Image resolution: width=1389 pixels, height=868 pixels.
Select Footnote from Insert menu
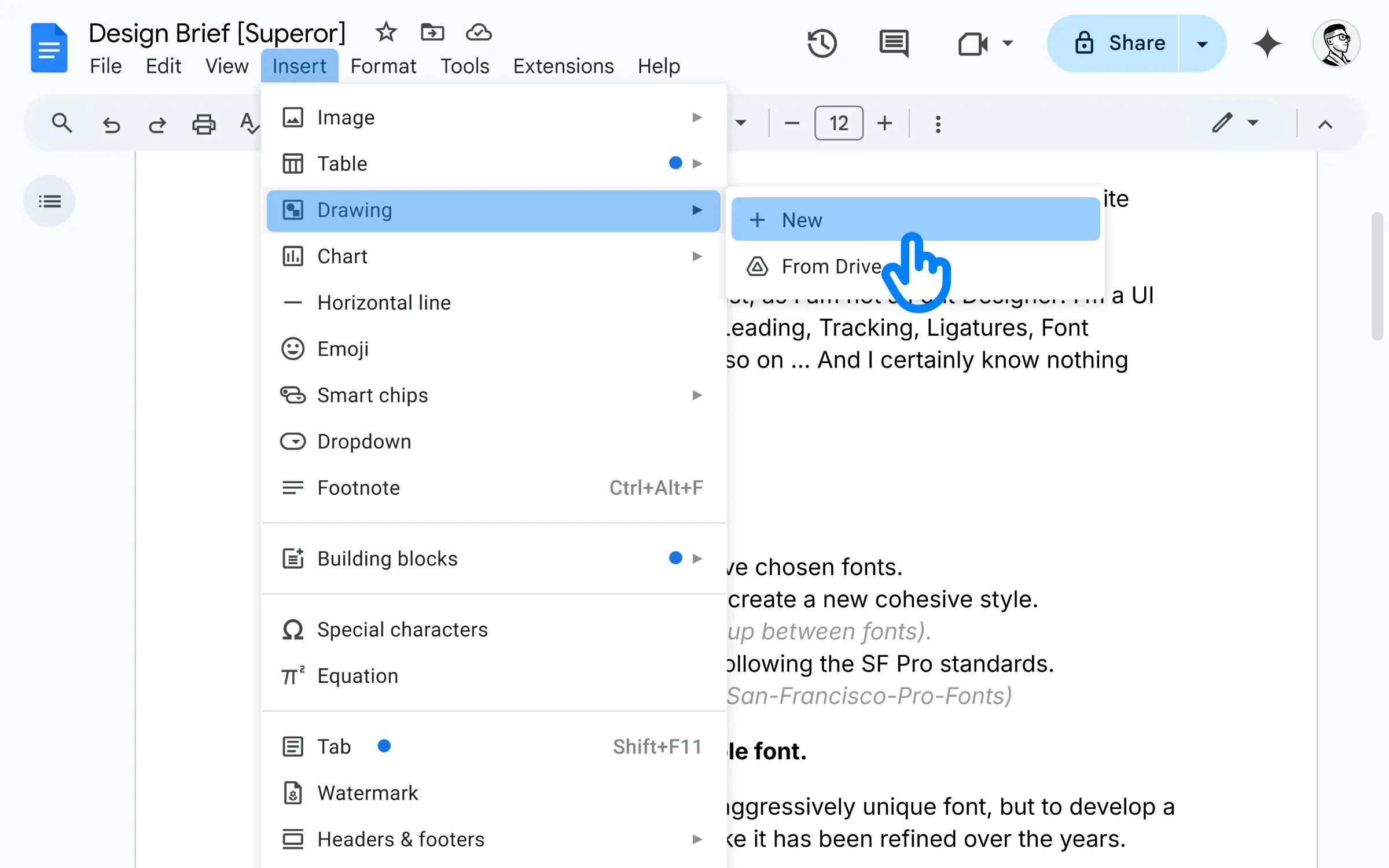click(358, 487)
